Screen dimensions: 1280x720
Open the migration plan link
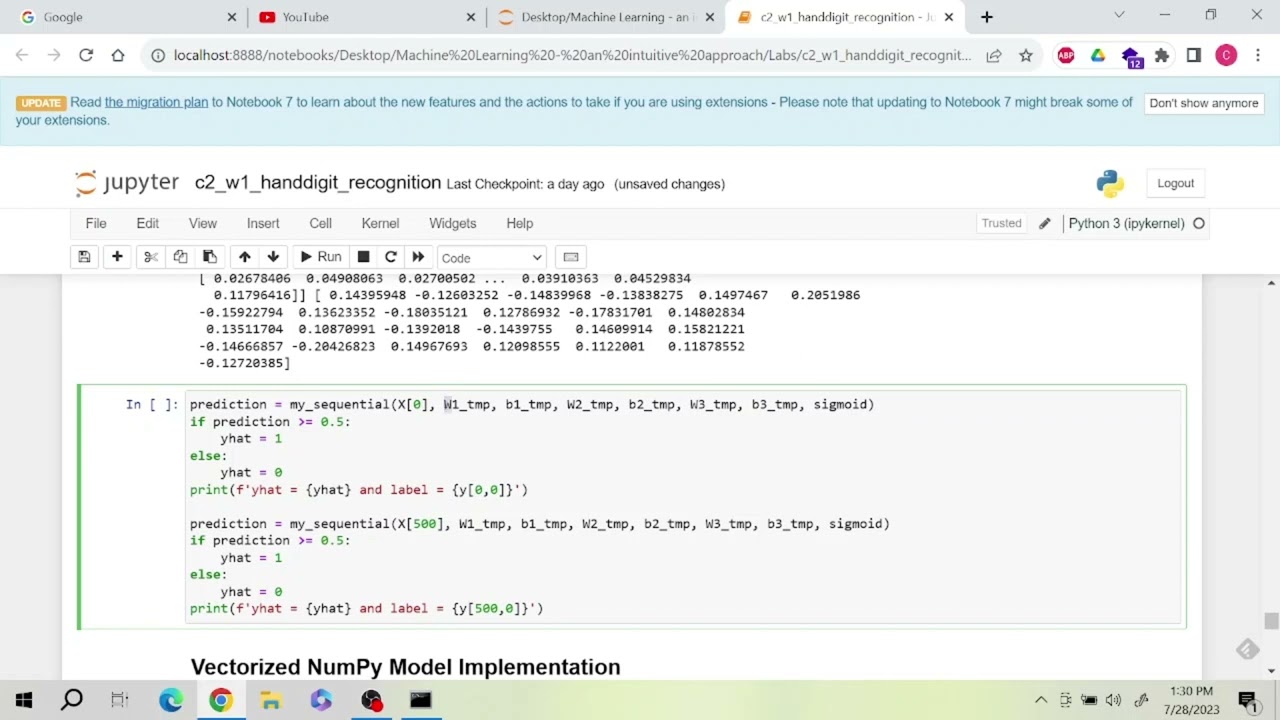coord(156,102)
